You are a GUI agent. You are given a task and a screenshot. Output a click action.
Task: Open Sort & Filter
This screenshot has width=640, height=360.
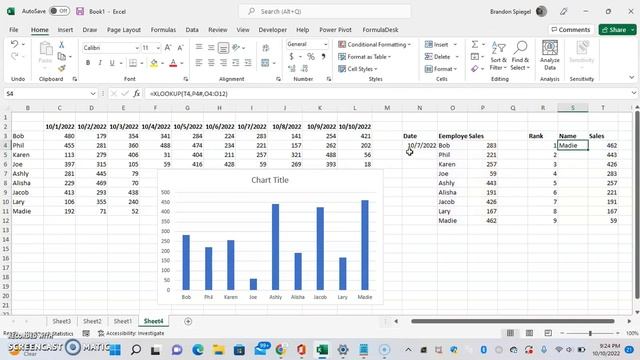point(498,56)
